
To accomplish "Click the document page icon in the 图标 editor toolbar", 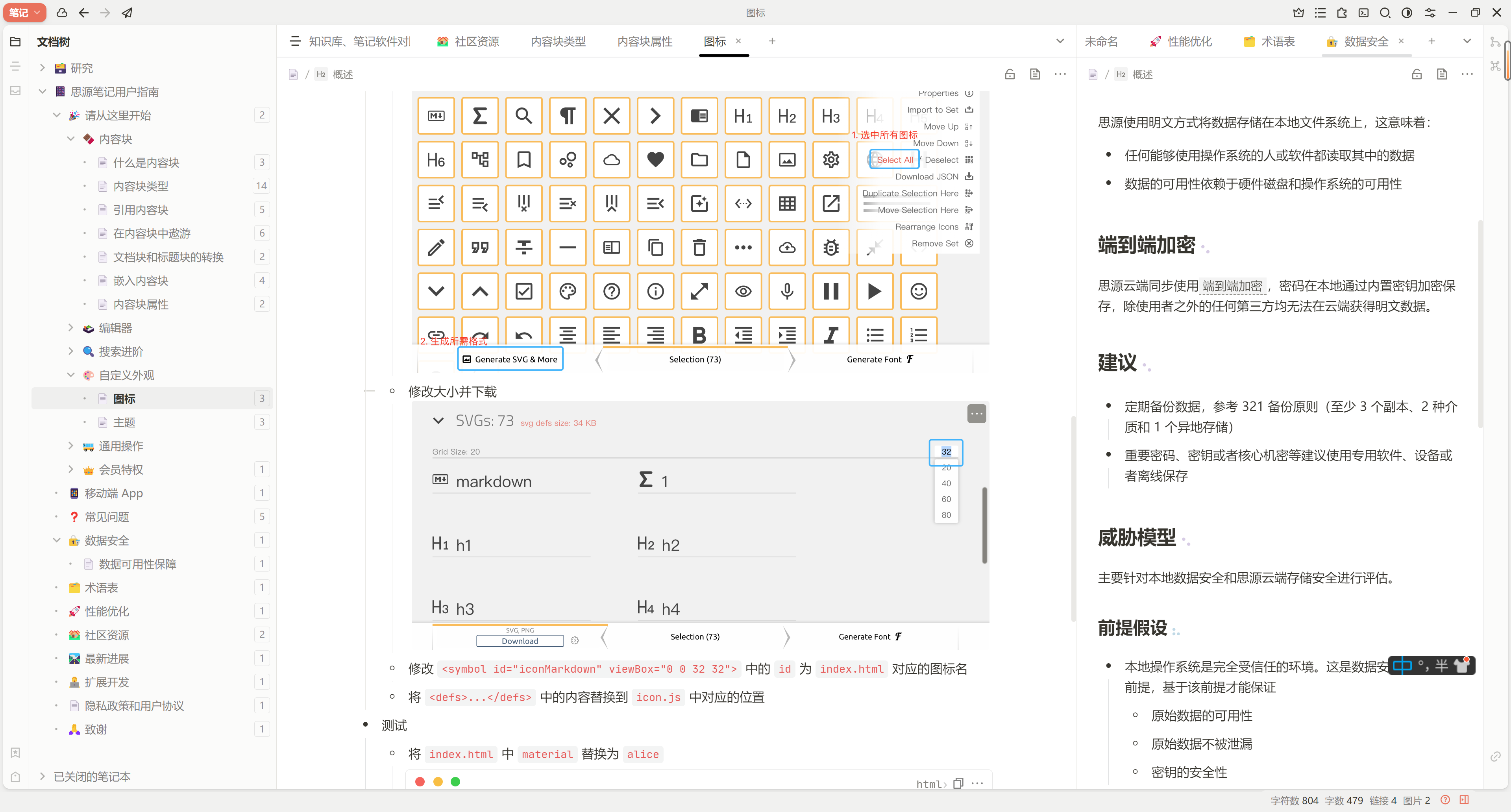I will [1035, 74].
